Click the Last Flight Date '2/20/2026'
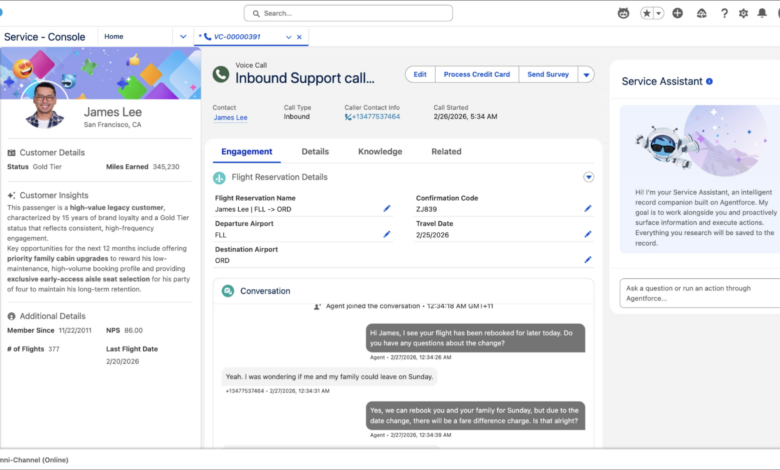The image size is (780, 470). click(122, 362)
